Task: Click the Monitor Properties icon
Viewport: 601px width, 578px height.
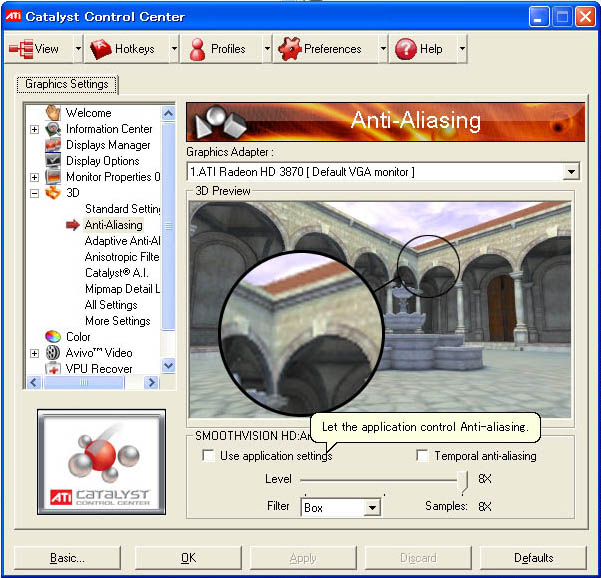Action: [53, 177]
